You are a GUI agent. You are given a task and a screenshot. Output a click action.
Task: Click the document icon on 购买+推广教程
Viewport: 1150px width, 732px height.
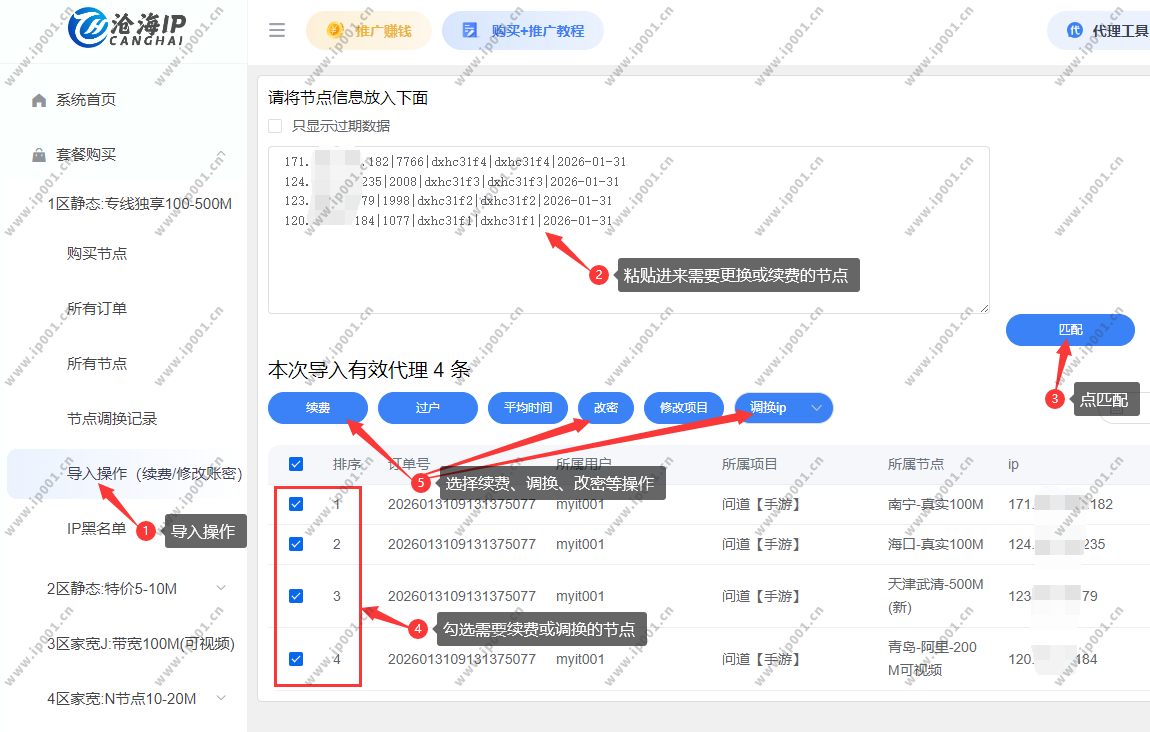click(x=470, y=30)
